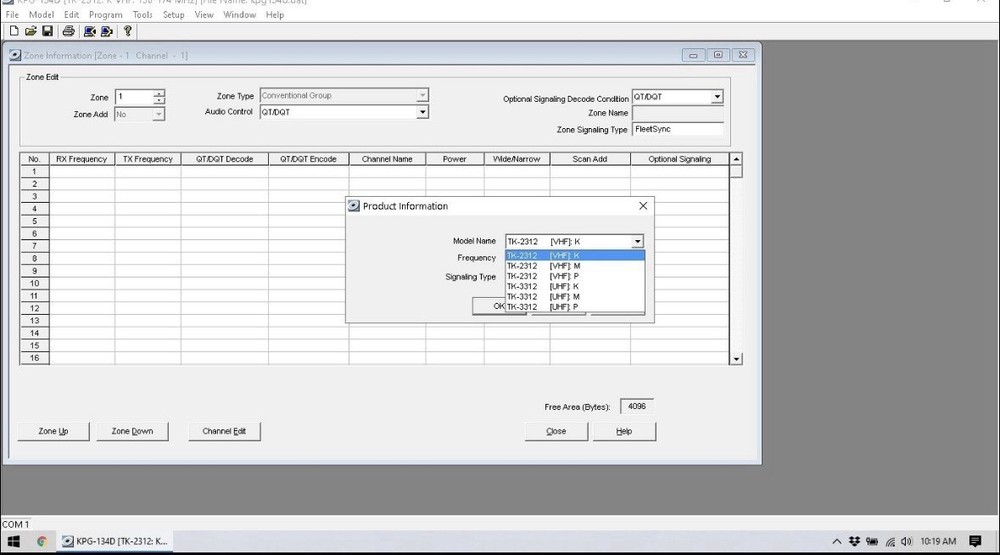
Task: Open the Setup menu
Action: pyautogui.click(x=173, y=15)
